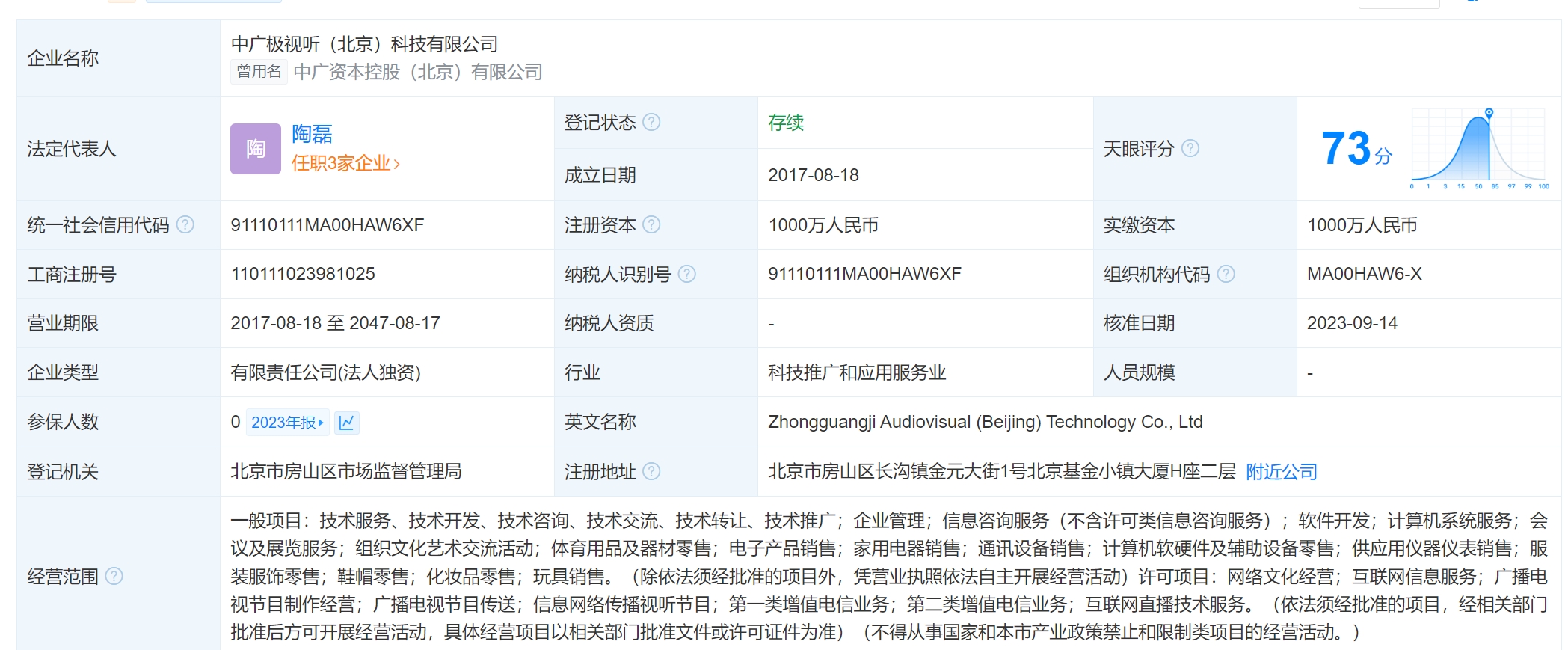Select the 成立日期 field label

pyautogui.click(x=600, y=175)
